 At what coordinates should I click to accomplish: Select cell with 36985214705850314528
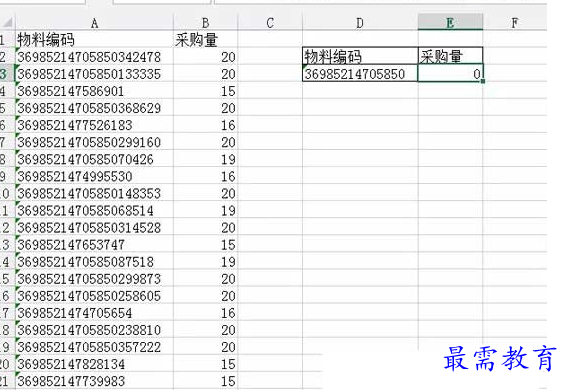[x=94, y=227]
